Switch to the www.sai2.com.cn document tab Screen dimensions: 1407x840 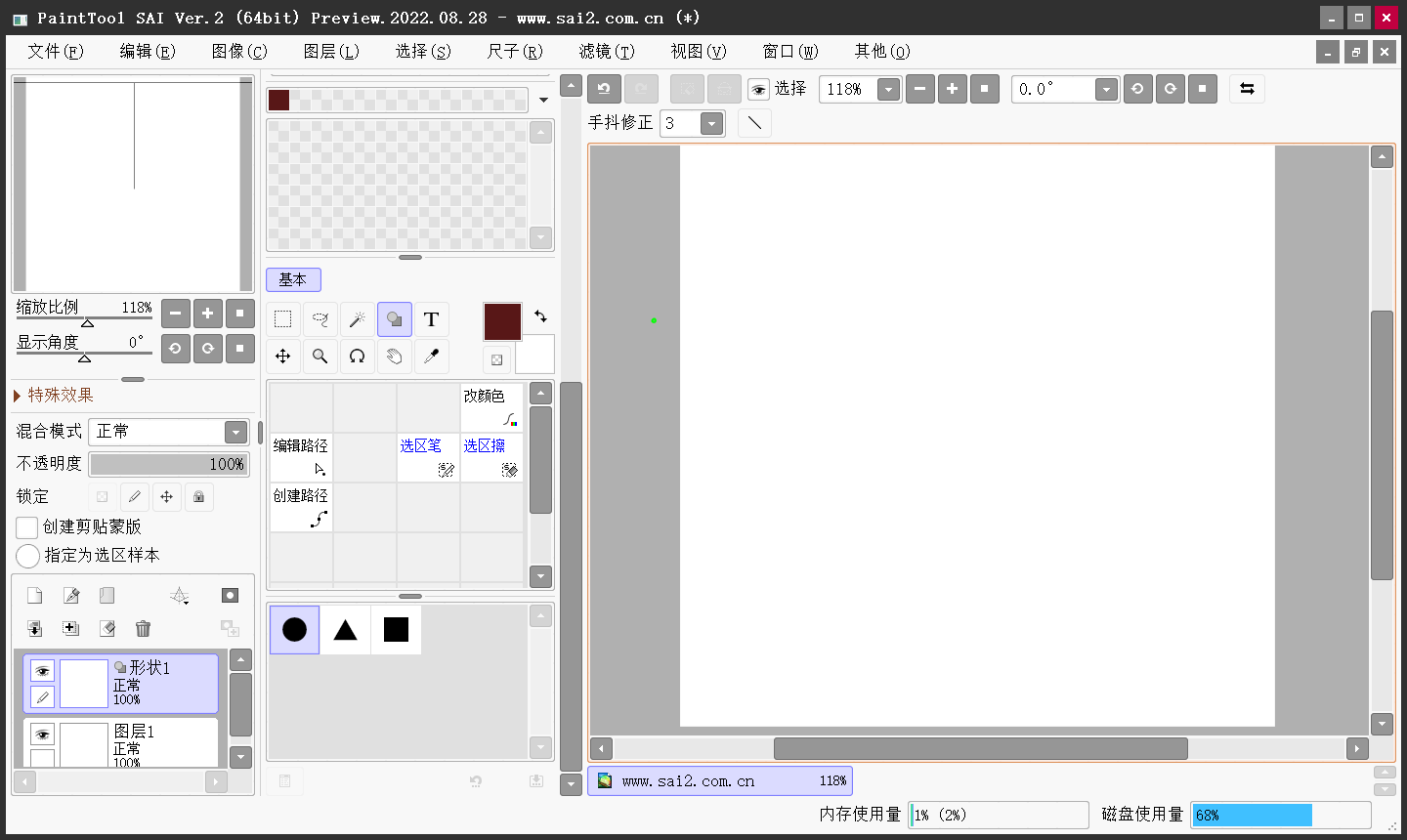point(720,781)
